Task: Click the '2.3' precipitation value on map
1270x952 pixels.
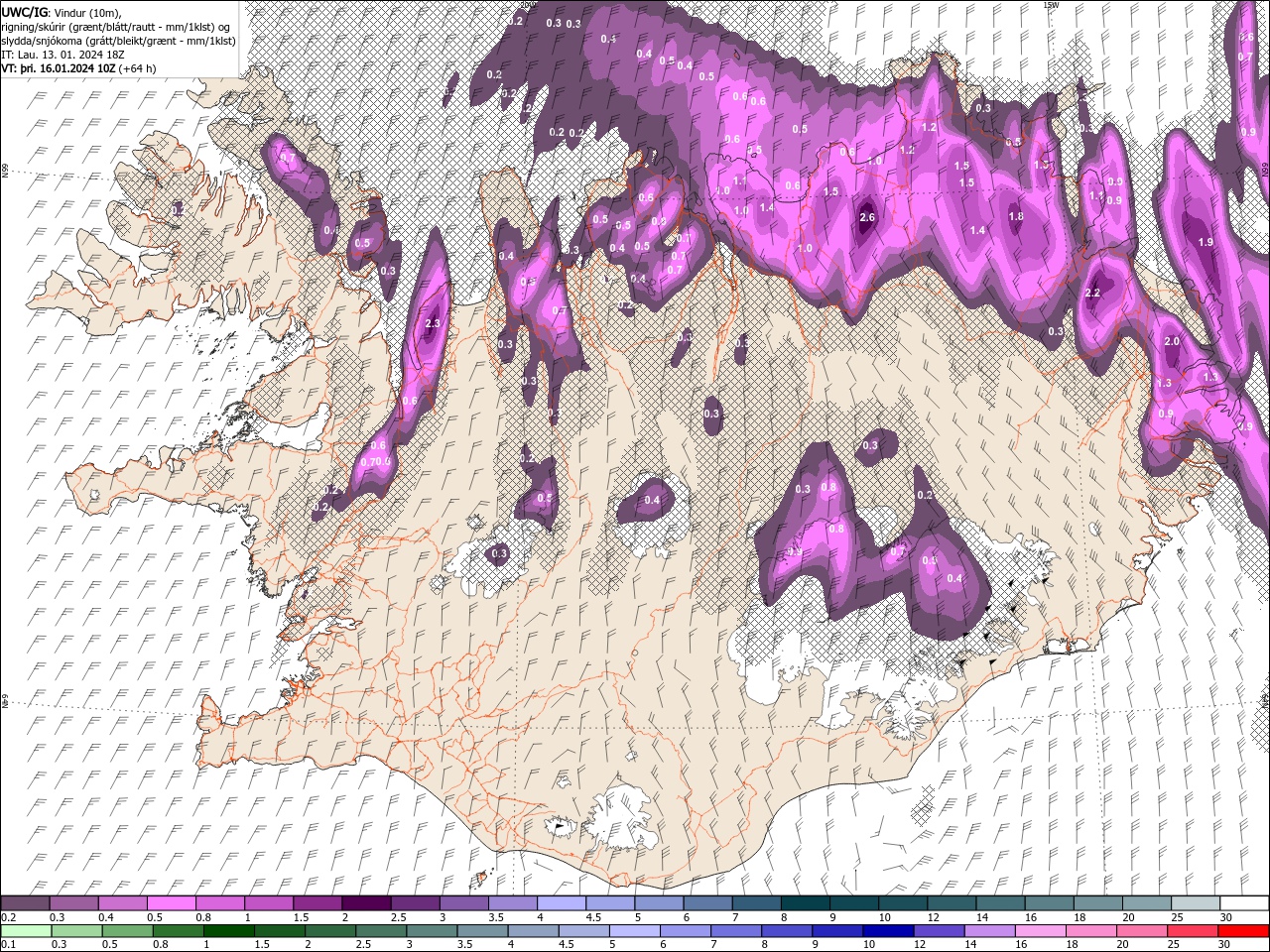Action: tap(432, 323)
